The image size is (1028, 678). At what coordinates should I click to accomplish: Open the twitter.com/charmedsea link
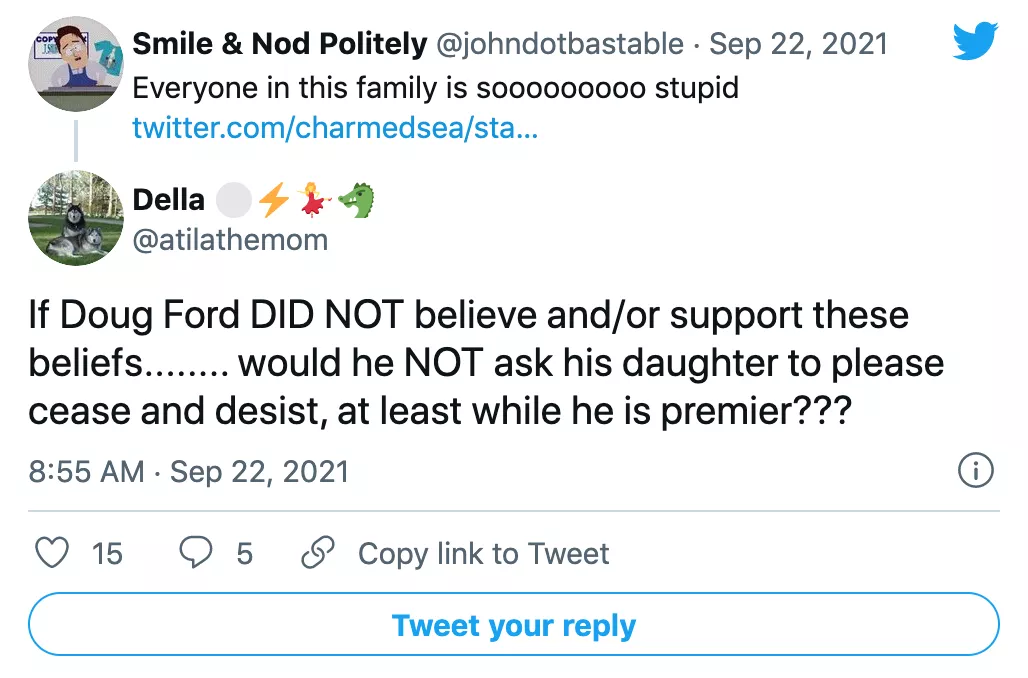[336, 129]
